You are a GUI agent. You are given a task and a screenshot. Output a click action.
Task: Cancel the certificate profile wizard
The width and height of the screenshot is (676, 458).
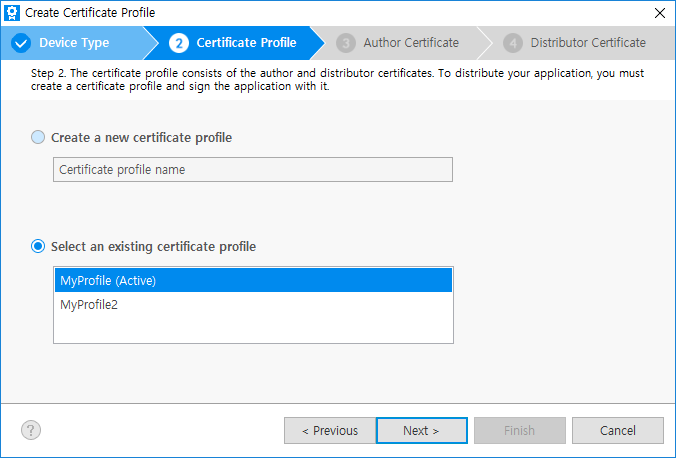[617, 431]
